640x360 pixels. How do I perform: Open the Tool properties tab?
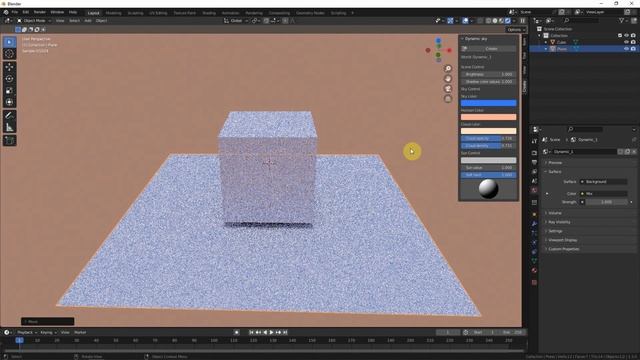click(534, 141)
